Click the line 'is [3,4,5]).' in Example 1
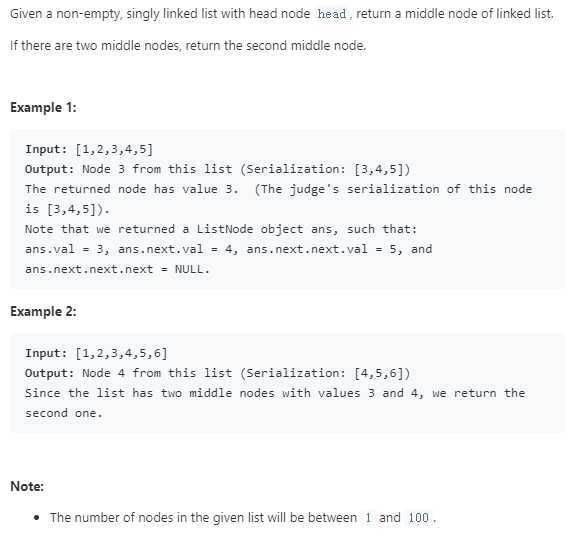Viewport: 579px width, 543px height. pyautogui.click(x=67, y=209)
